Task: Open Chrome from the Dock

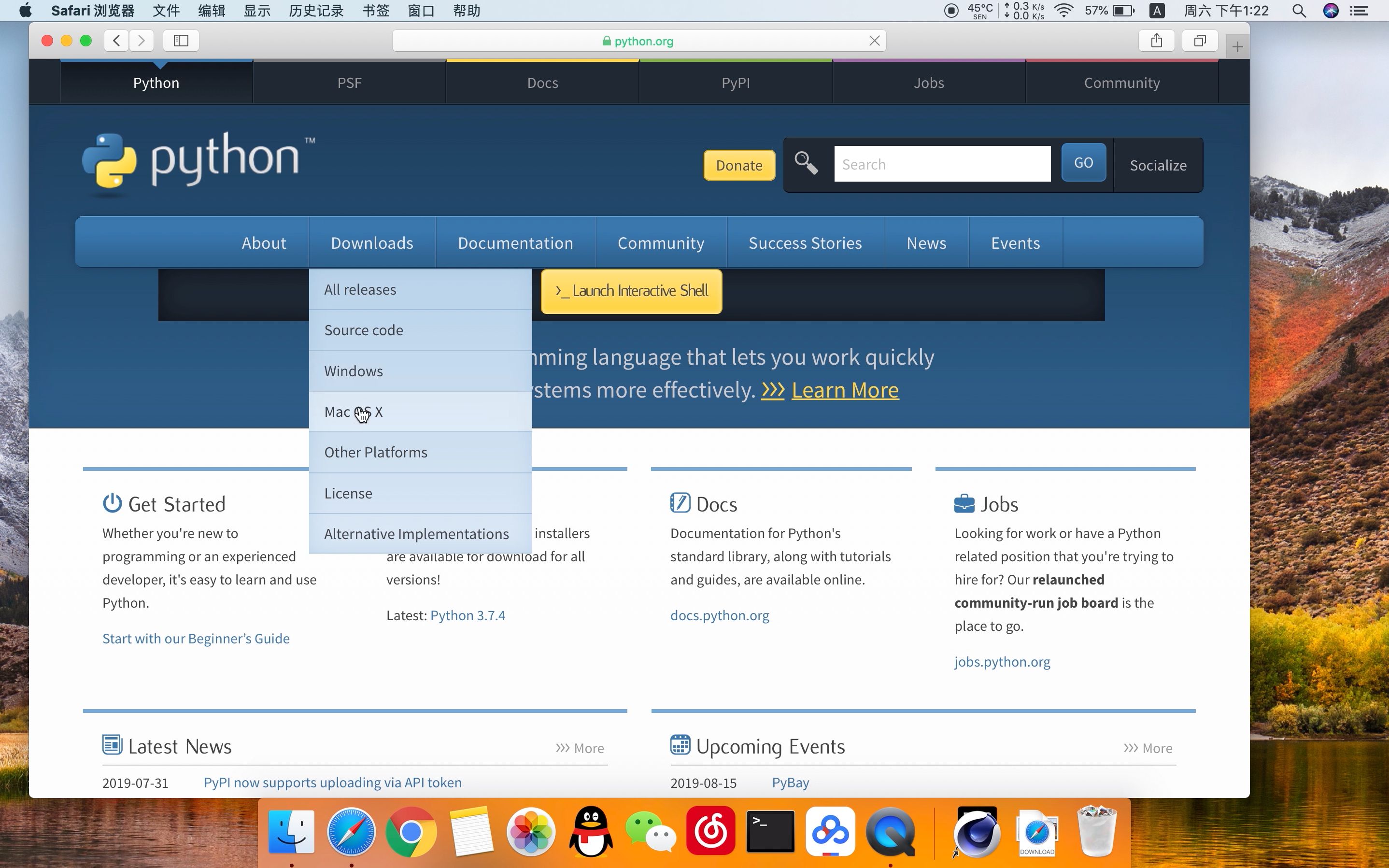Action: pos(411,831)
